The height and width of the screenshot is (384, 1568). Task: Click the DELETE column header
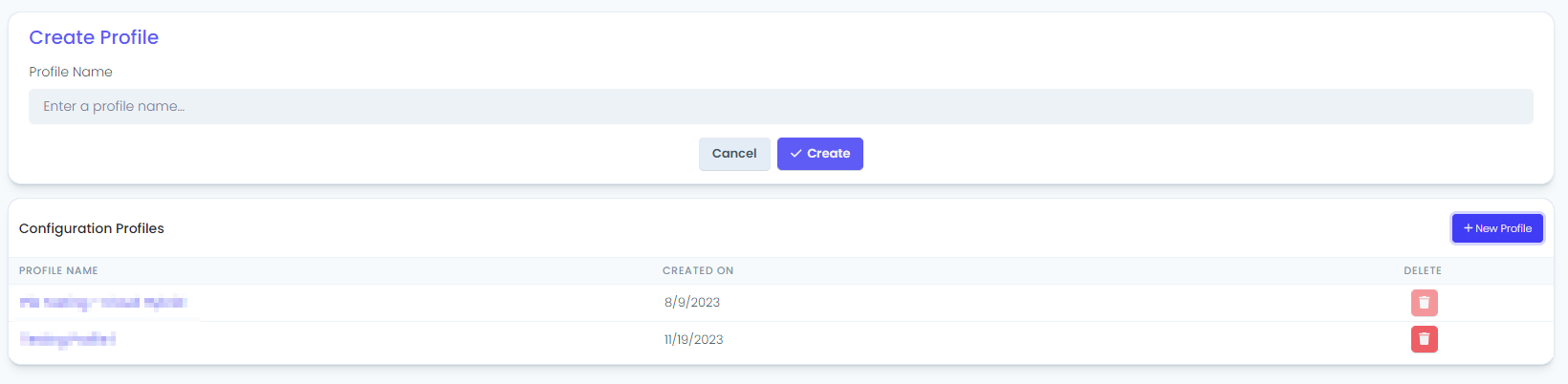pos(1423,271)
